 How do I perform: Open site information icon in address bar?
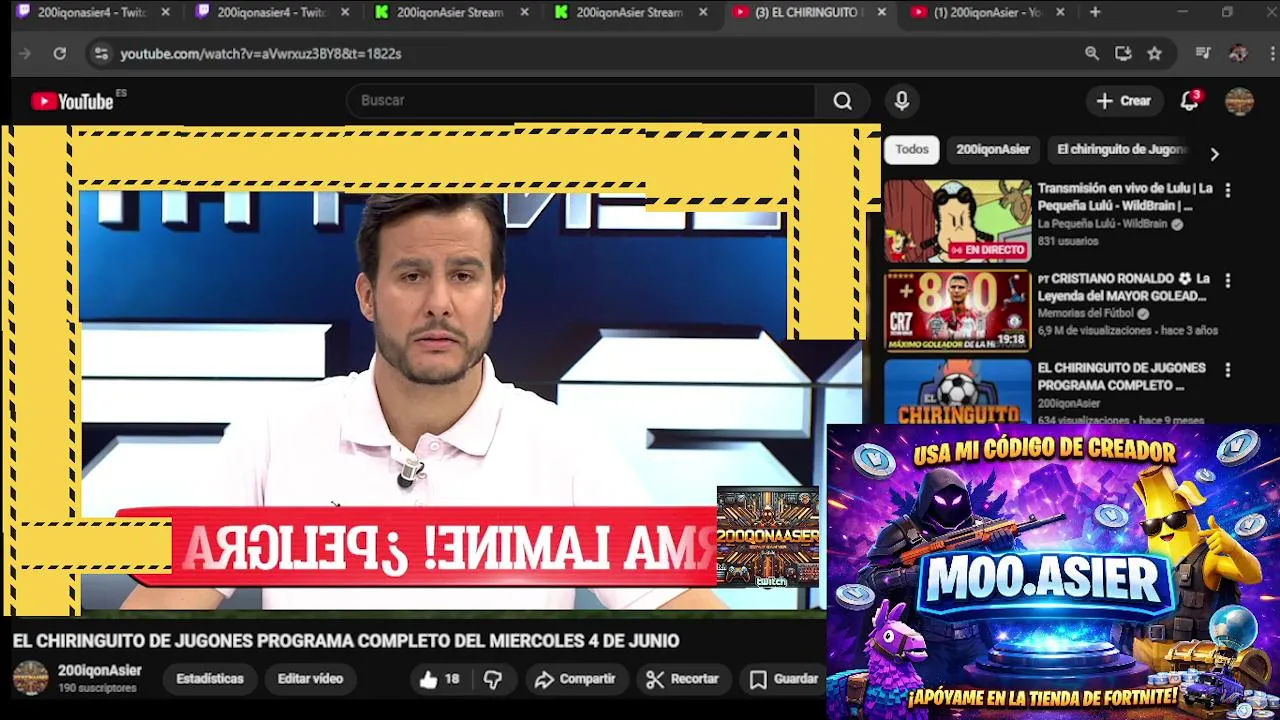click(x=101, y=54)
